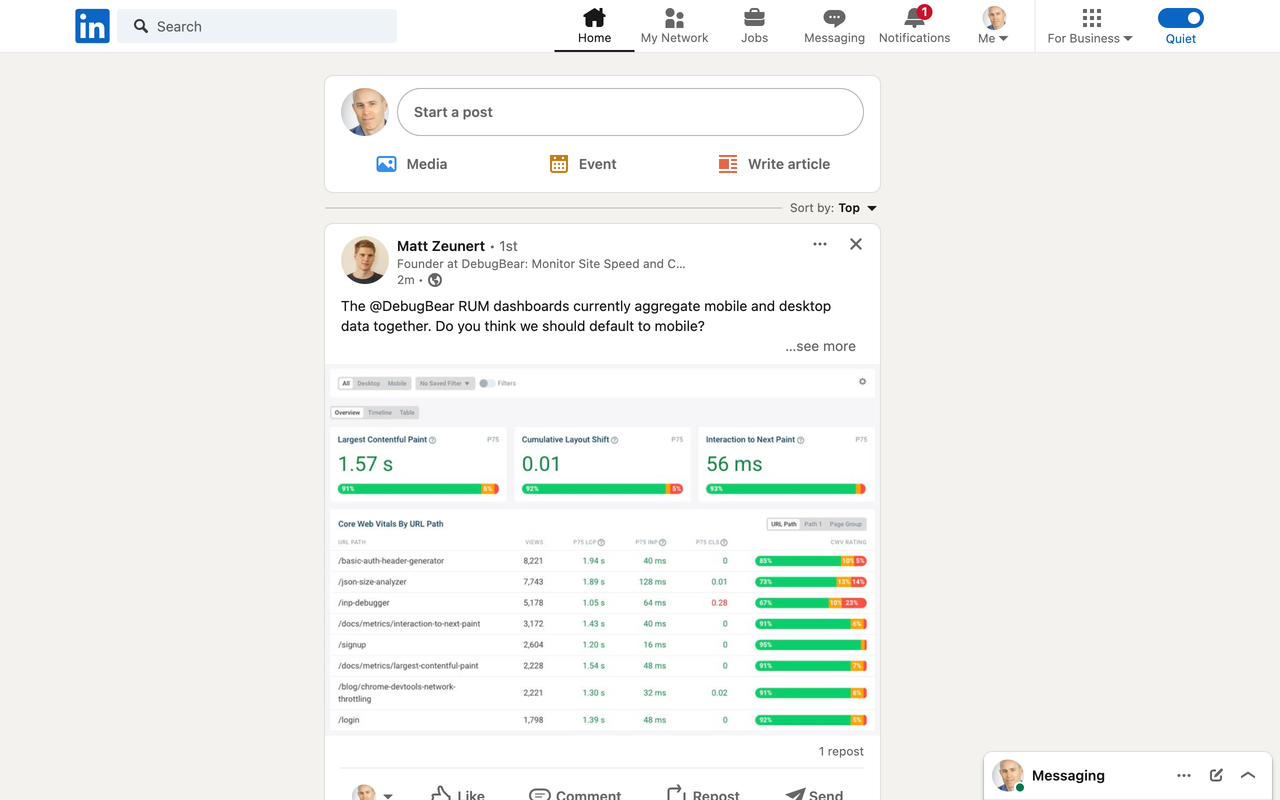The image size is (1280, 800).
Task: Go to the Home tab
Action: pyautogui.click(x=594, y=26)
